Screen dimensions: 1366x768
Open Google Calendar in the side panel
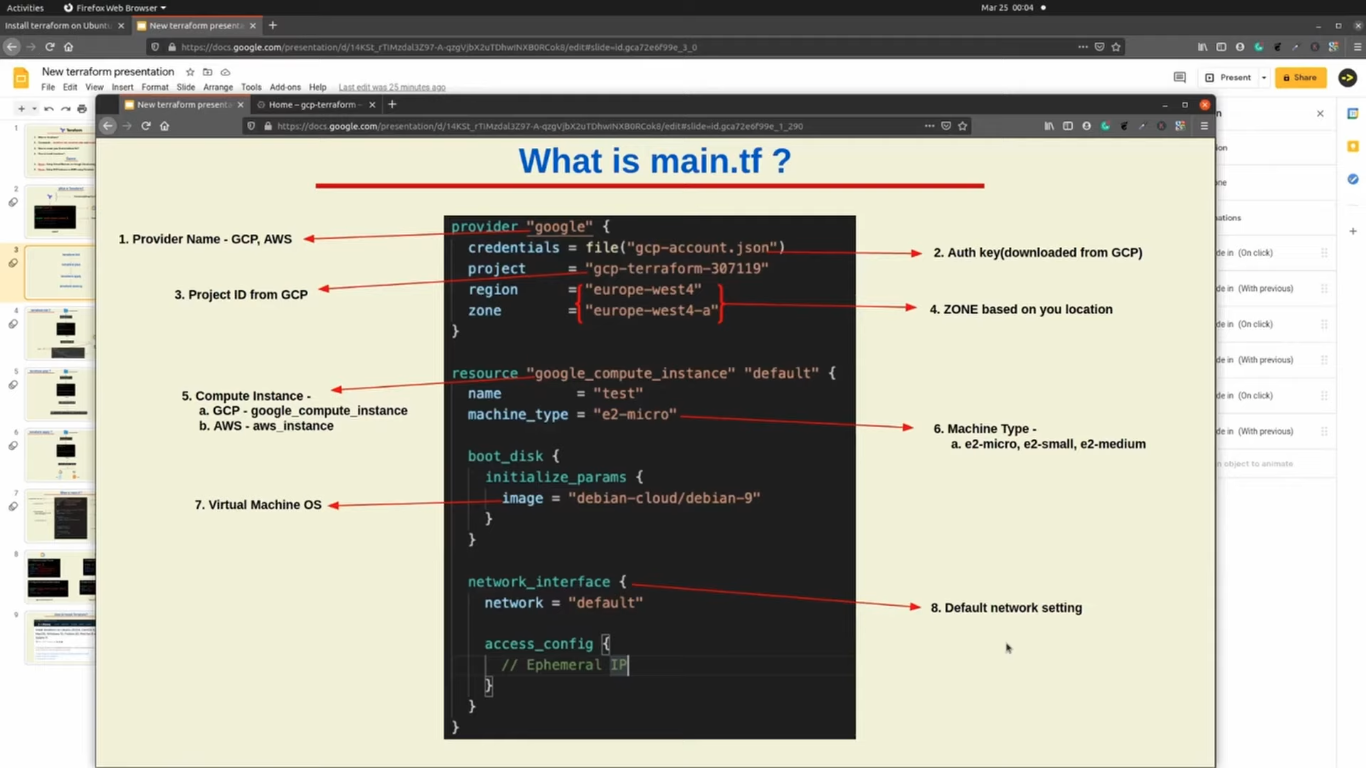click(1353, 113)
